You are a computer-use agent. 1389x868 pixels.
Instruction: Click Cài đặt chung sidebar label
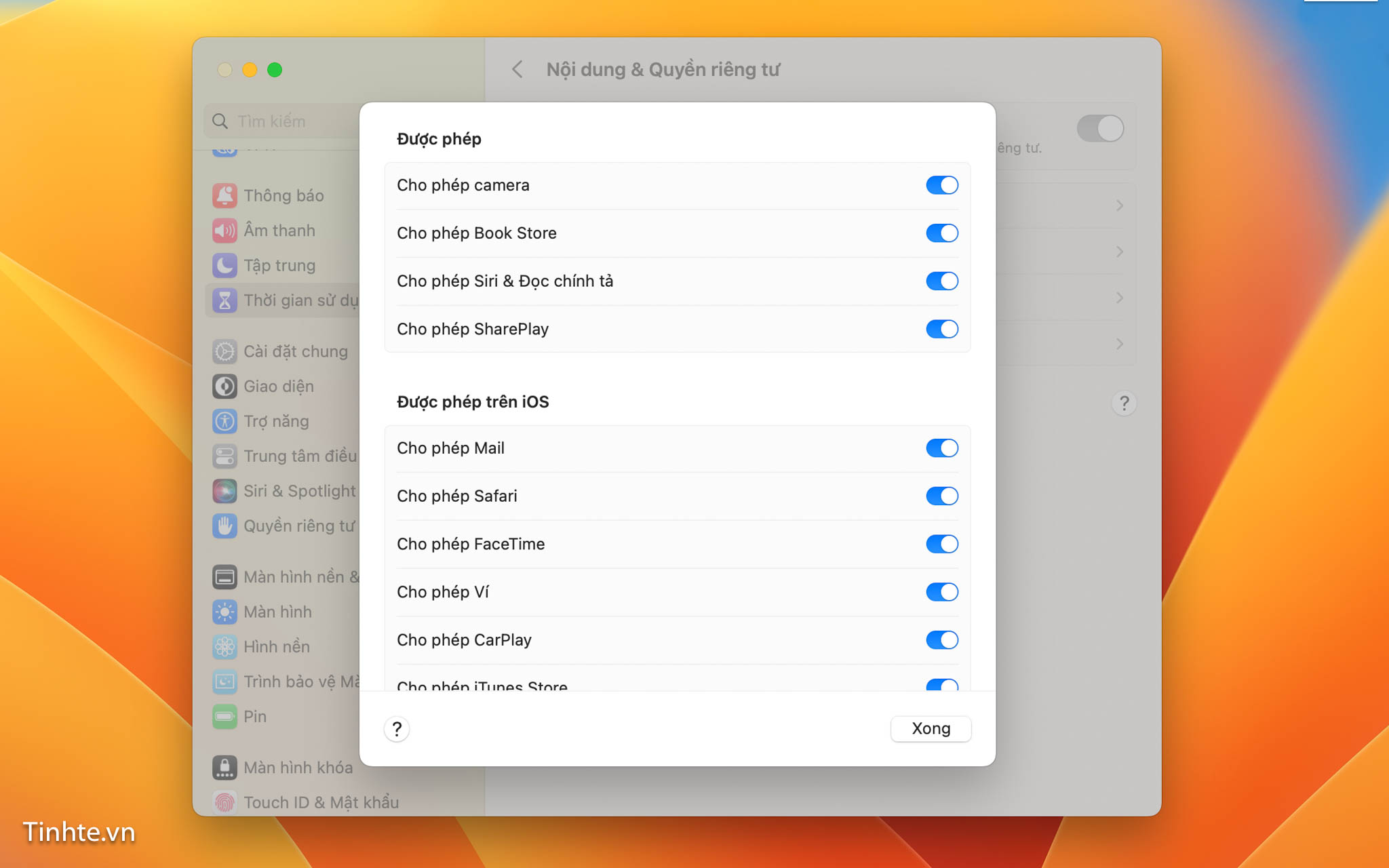coord(296,351)
